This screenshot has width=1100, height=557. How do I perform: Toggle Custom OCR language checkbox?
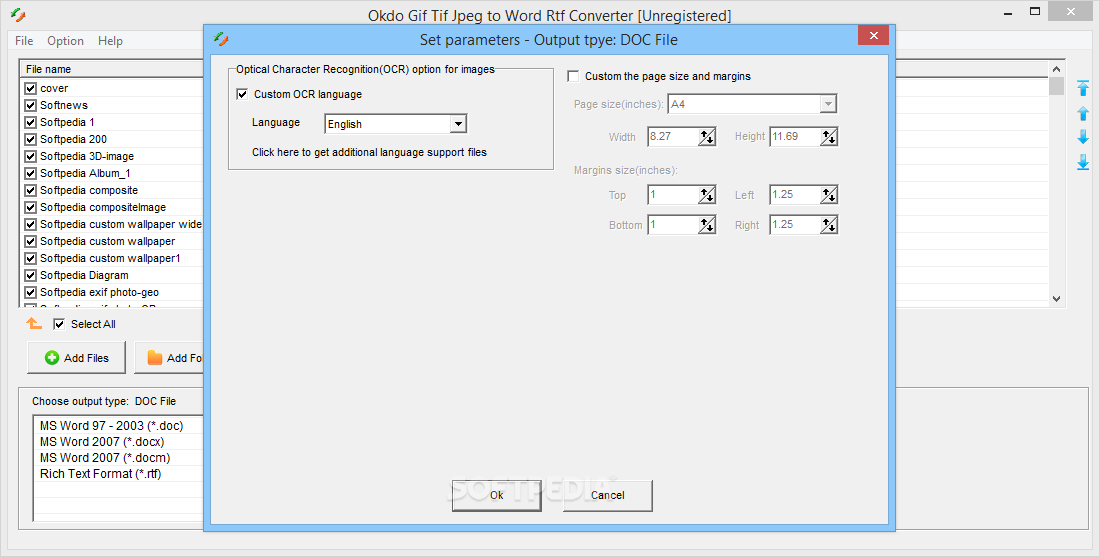(x=242, y=94)
